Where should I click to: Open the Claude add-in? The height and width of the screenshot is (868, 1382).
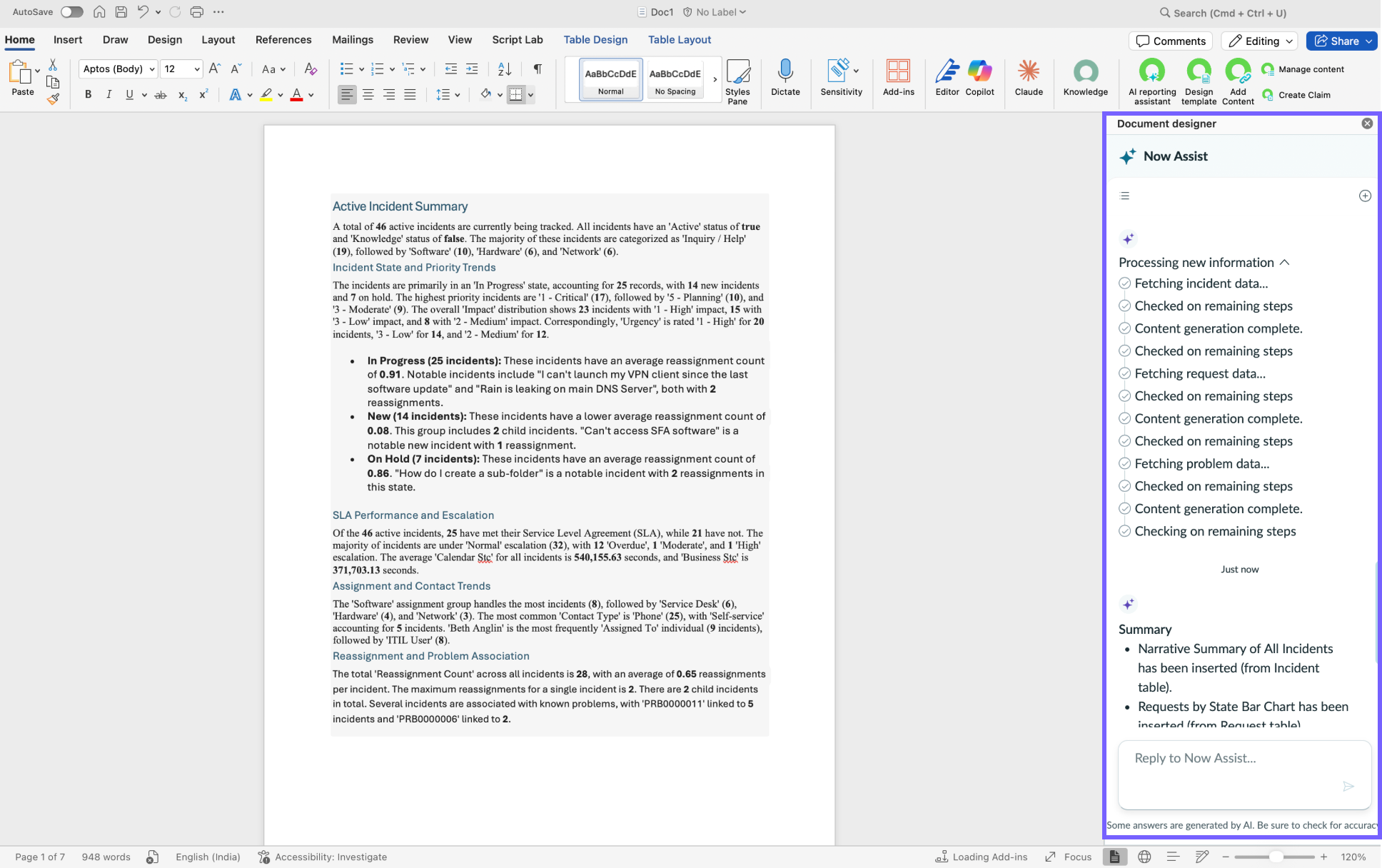point(1029,78)
